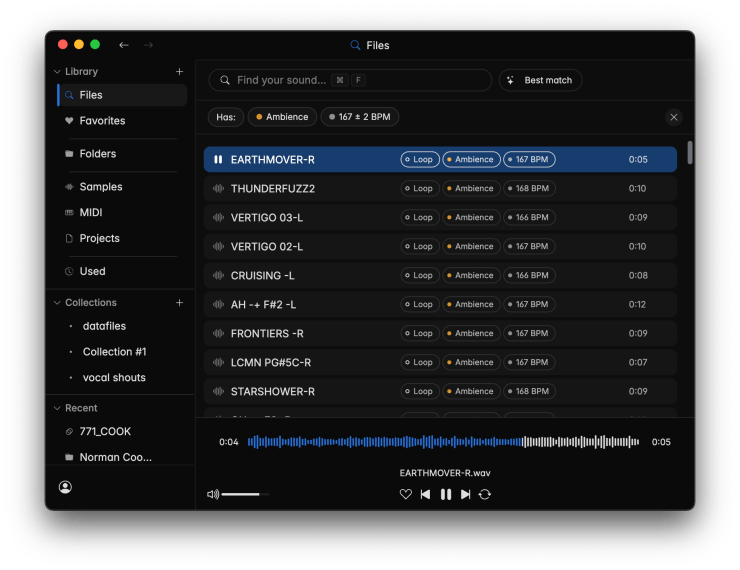Clear all filters with the X button
The image size is (740, 570).
click(x=674, y=117)
